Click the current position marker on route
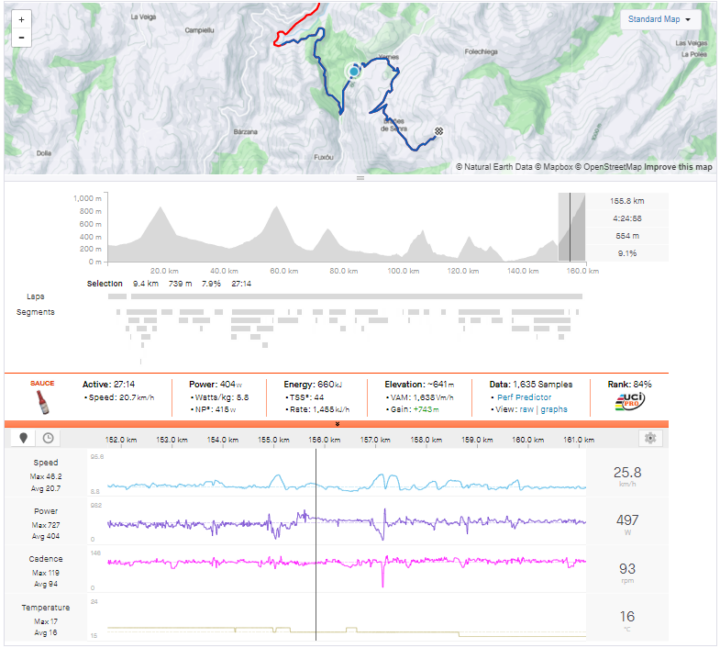Viewport: 720px width, 648px height. pos(353,72)
